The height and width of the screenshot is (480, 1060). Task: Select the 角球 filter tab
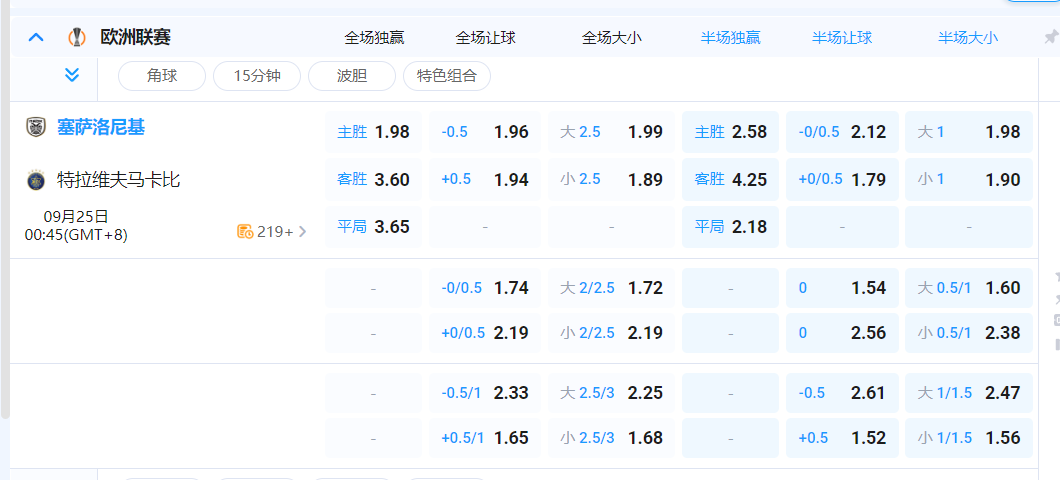point(161,75)
